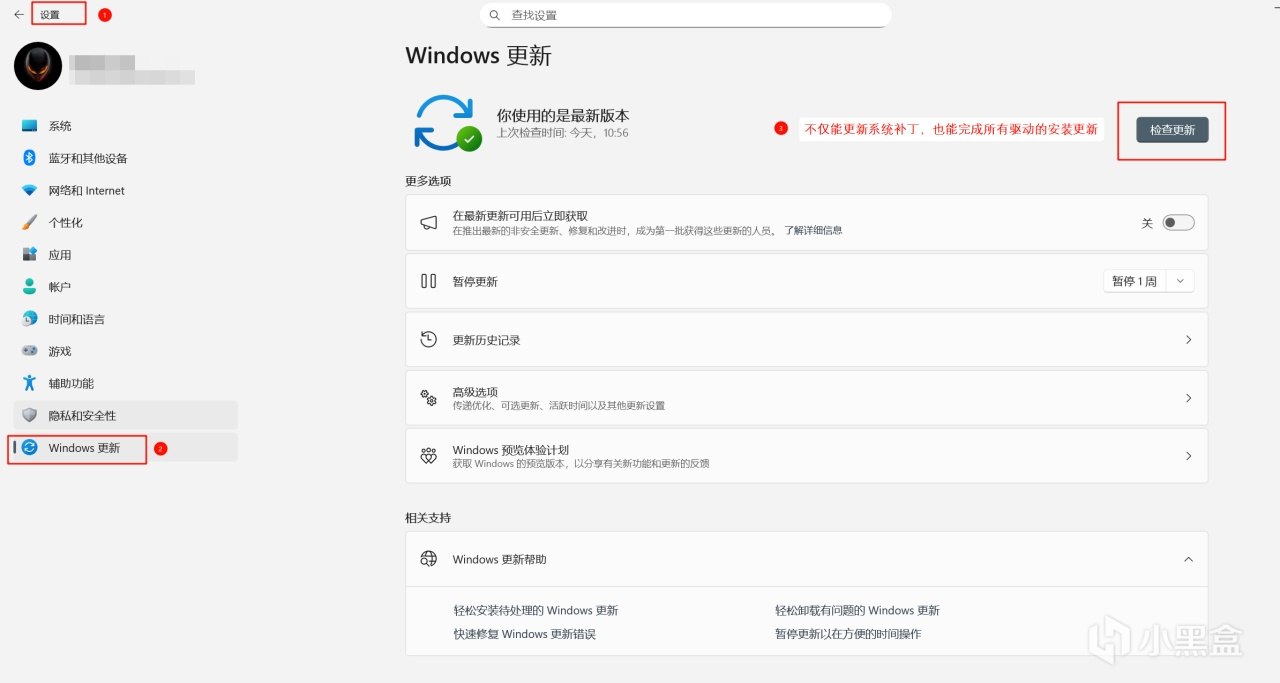The width and height of the screenshot is (1280, 683).
Task: Click the Windows 更新 page heading
Action: (478, 55)
